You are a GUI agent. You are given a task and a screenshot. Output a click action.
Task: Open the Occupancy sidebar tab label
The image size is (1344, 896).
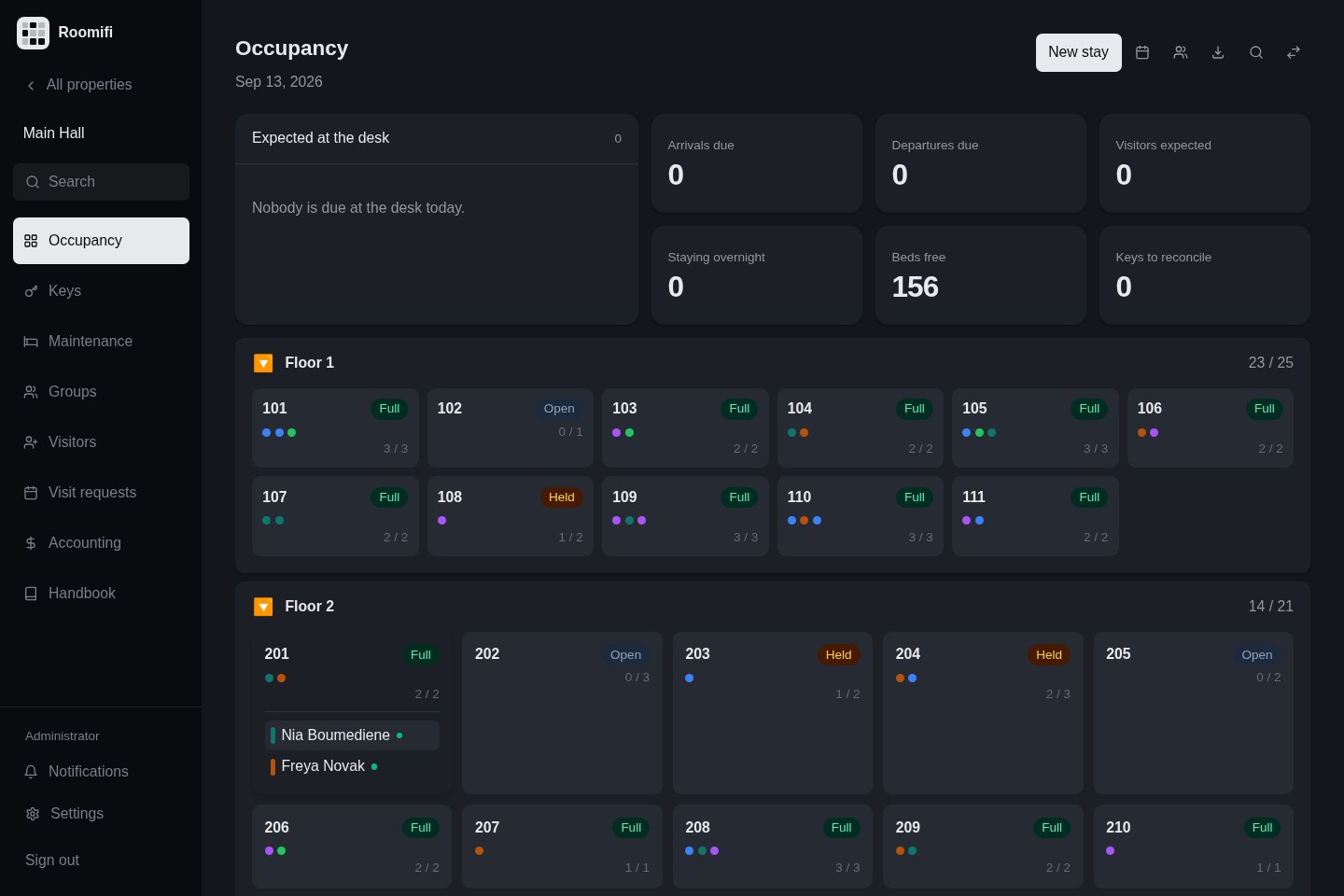pos(85,241)
